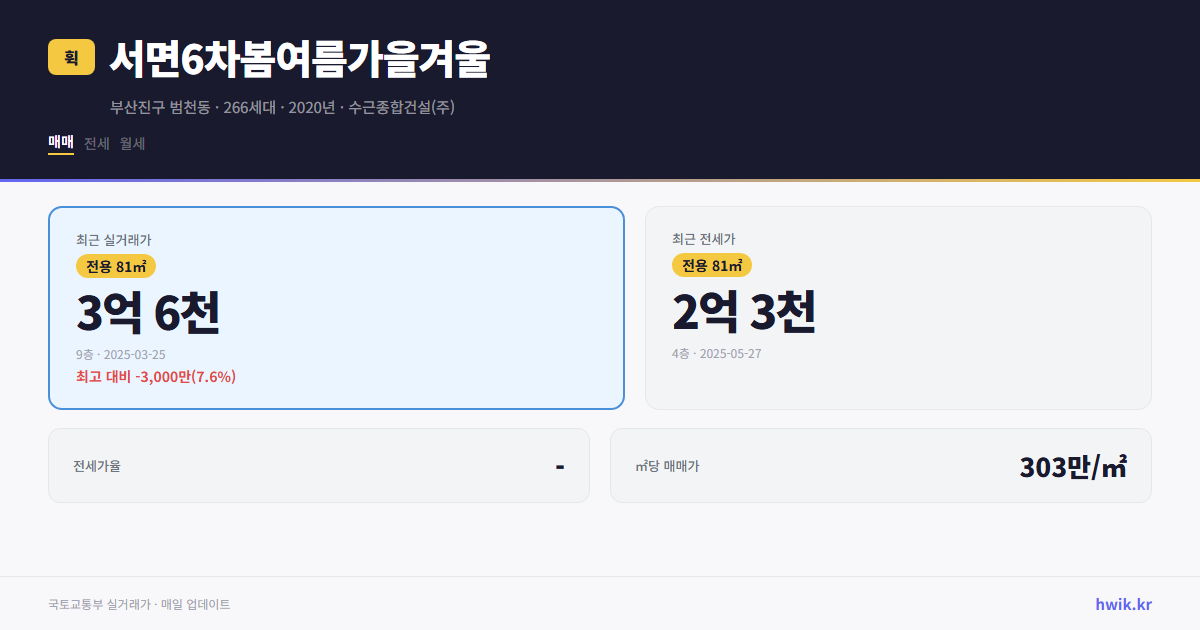Select the 최근 실거래가 price card
This screenshot has width=1200, height=630.
click(336, 307)
